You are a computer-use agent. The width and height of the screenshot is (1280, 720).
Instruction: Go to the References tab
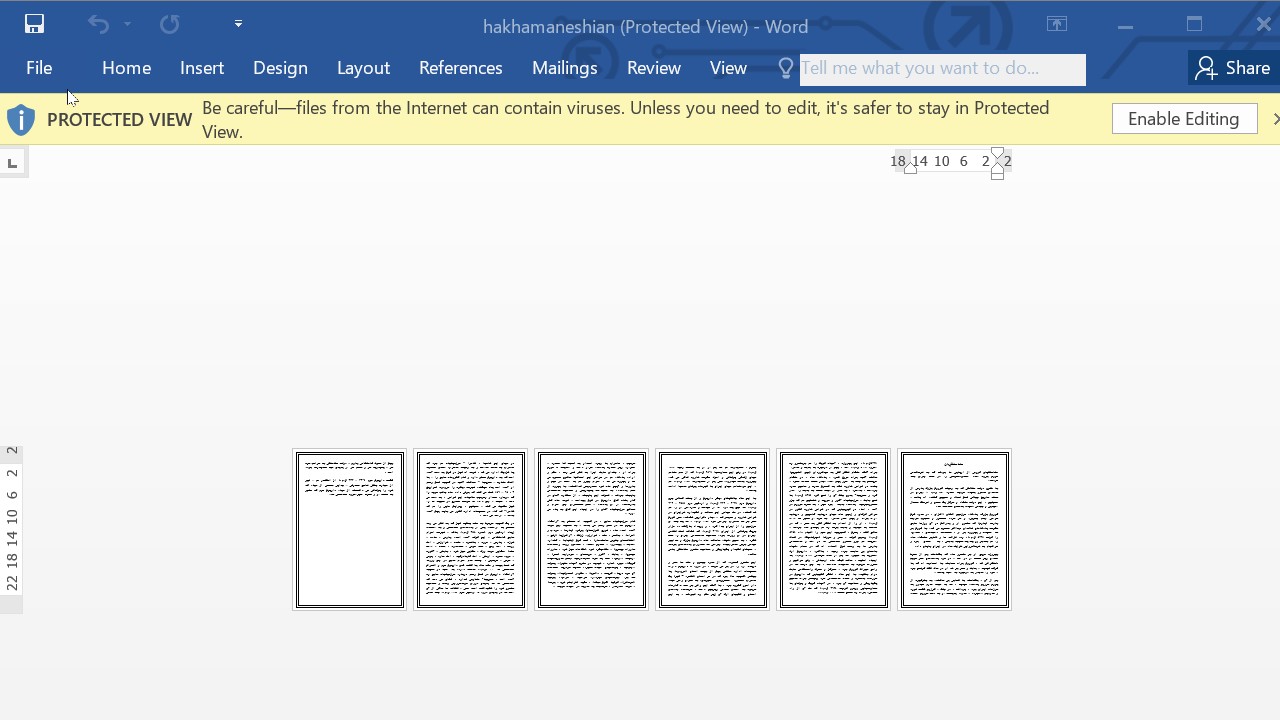pyautogui.click(x=461, y=68)
